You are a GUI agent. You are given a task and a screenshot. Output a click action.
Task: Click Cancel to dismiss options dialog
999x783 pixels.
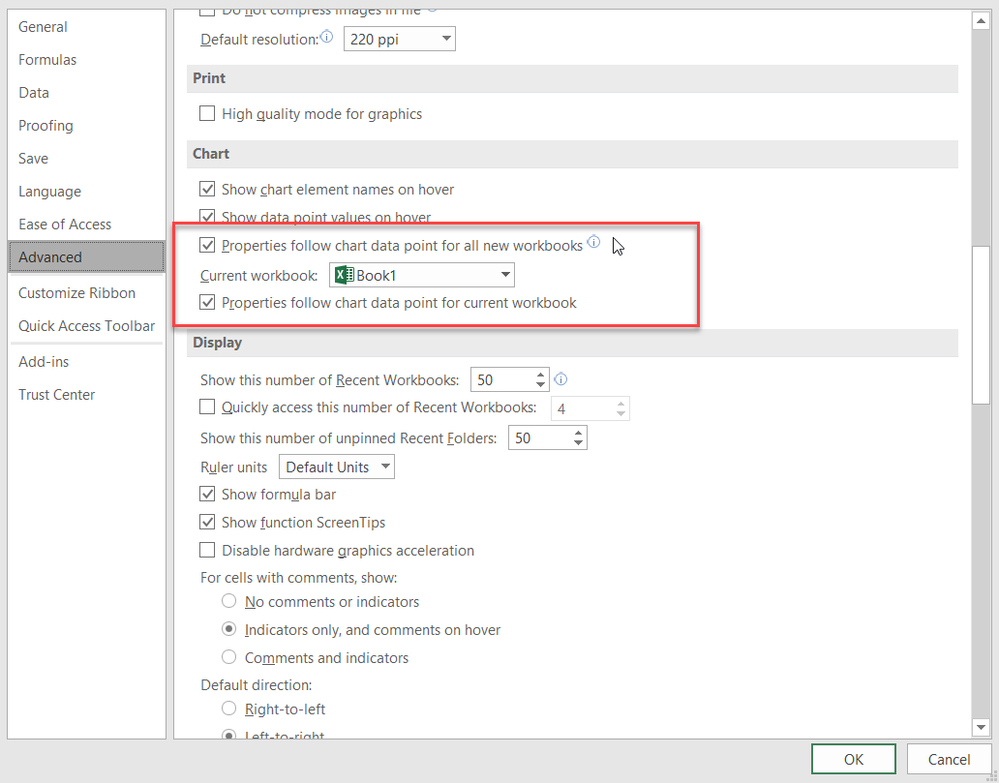(x=949, y=759)
